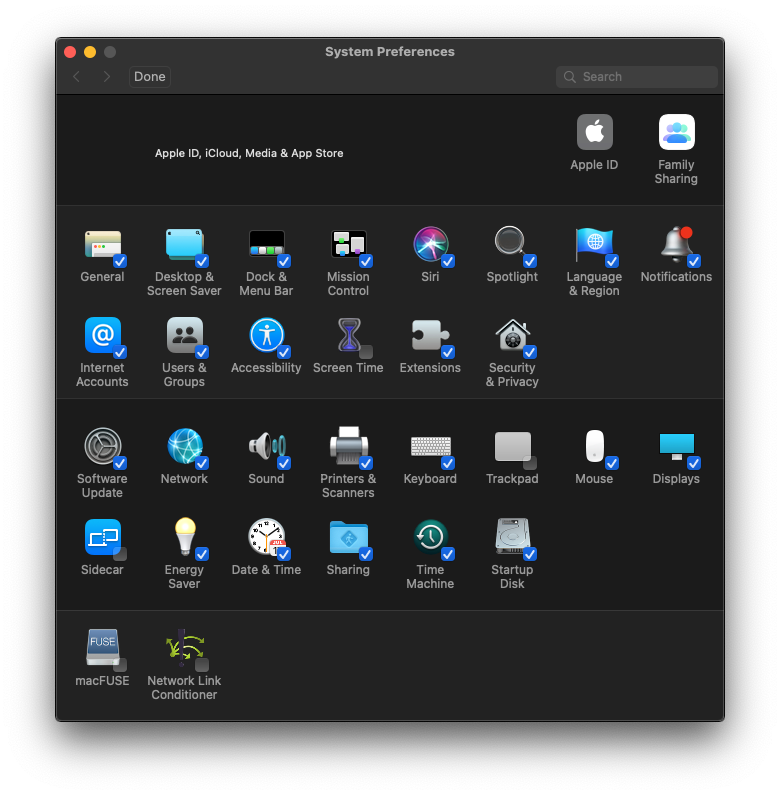Click the Siri pane icon
The width and height of the screenshot is (780, 795).
tap(430, 244)
